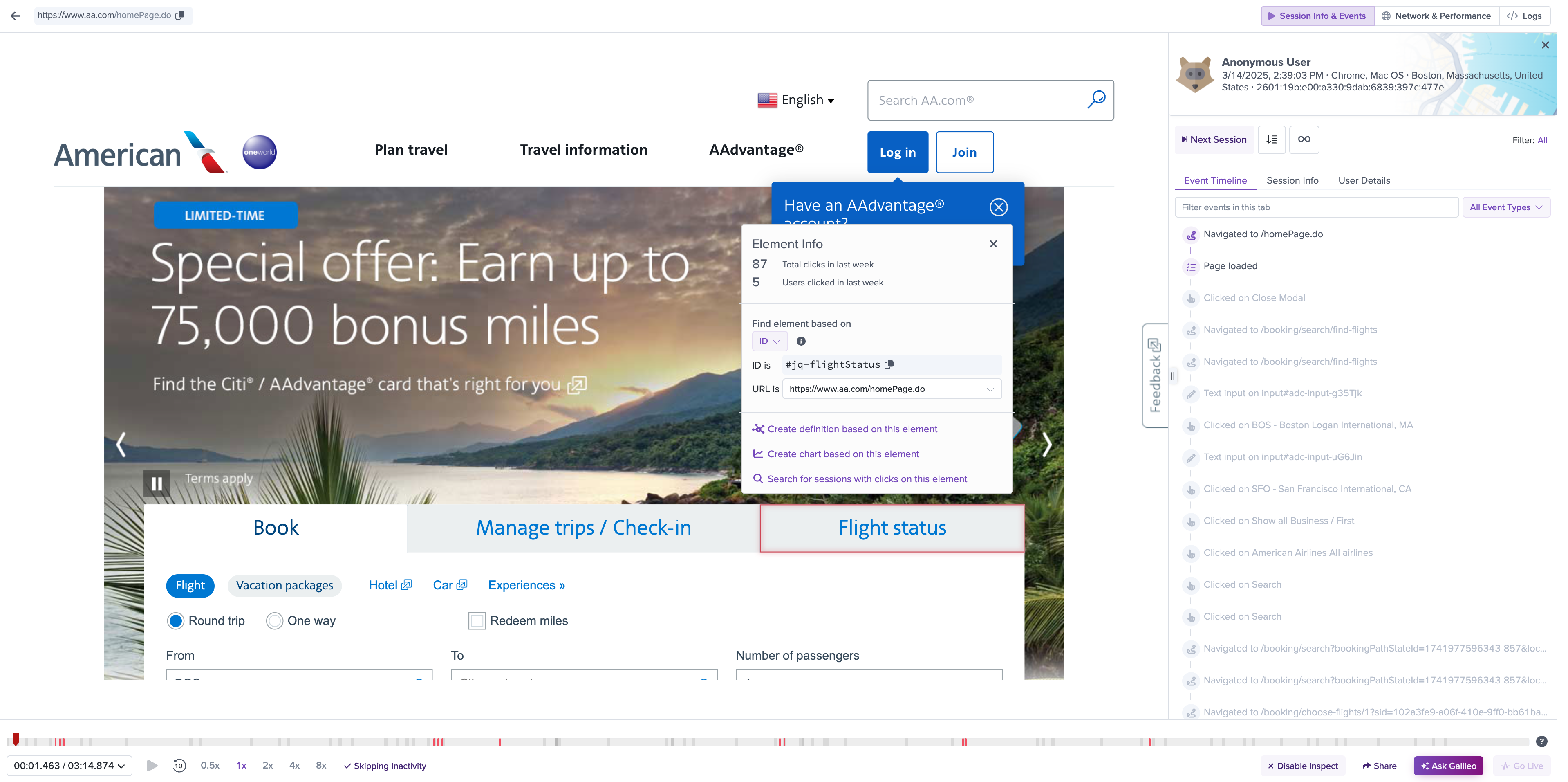
Task: Open the Logs tab
Action: coord(1524,16)
